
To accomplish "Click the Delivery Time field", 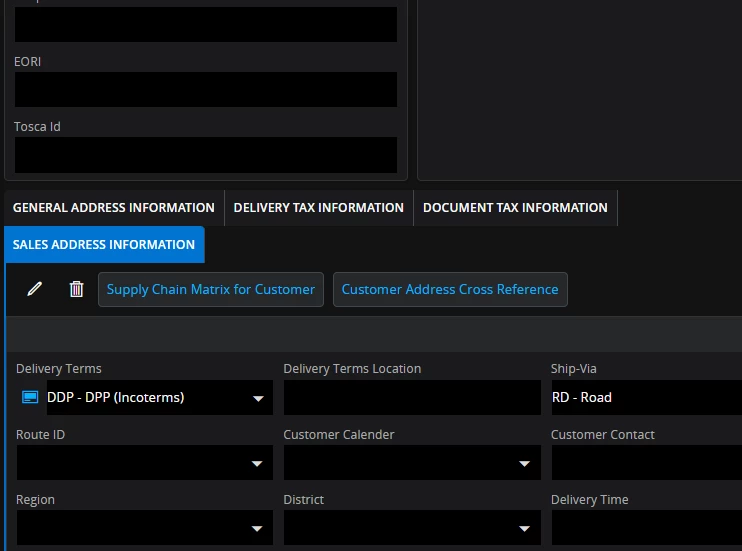I will (x=646, y=527).
